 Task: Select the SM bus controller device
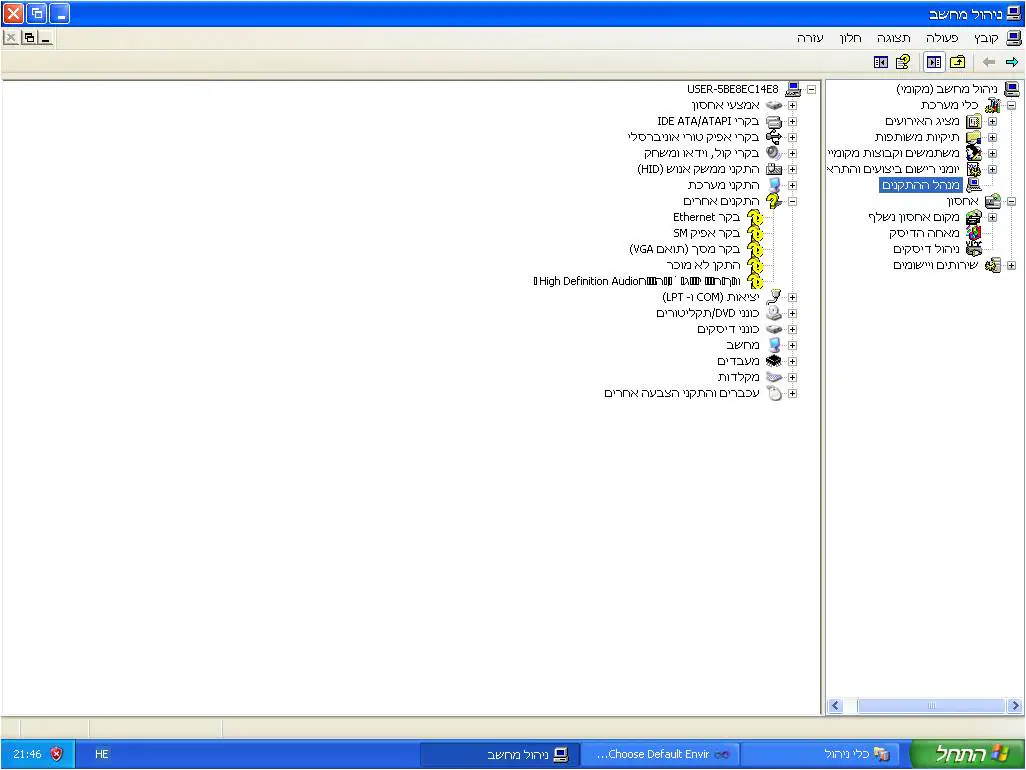[706, 233]
